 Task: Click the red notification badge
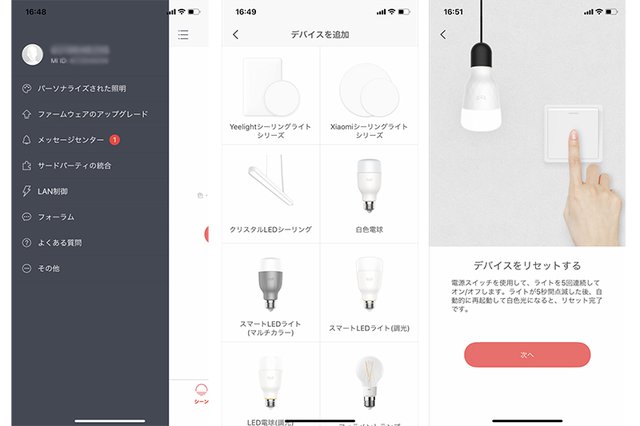[x=115, y=140]
